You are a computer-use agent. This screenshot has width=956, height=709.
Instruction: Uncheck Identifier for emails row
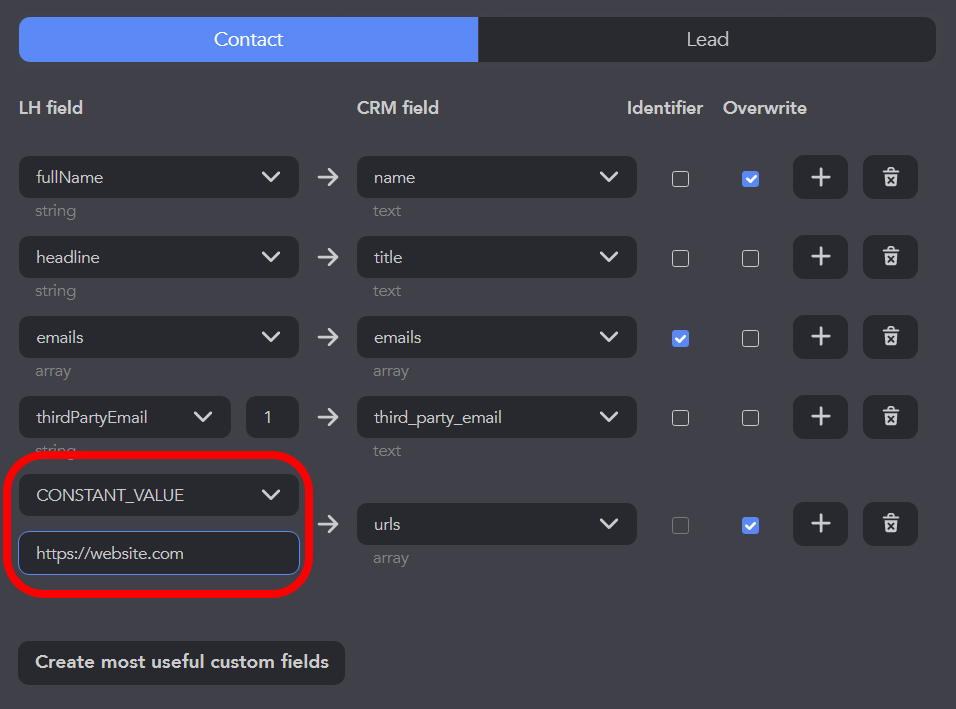pyautogui.click(x=680, y=339)
